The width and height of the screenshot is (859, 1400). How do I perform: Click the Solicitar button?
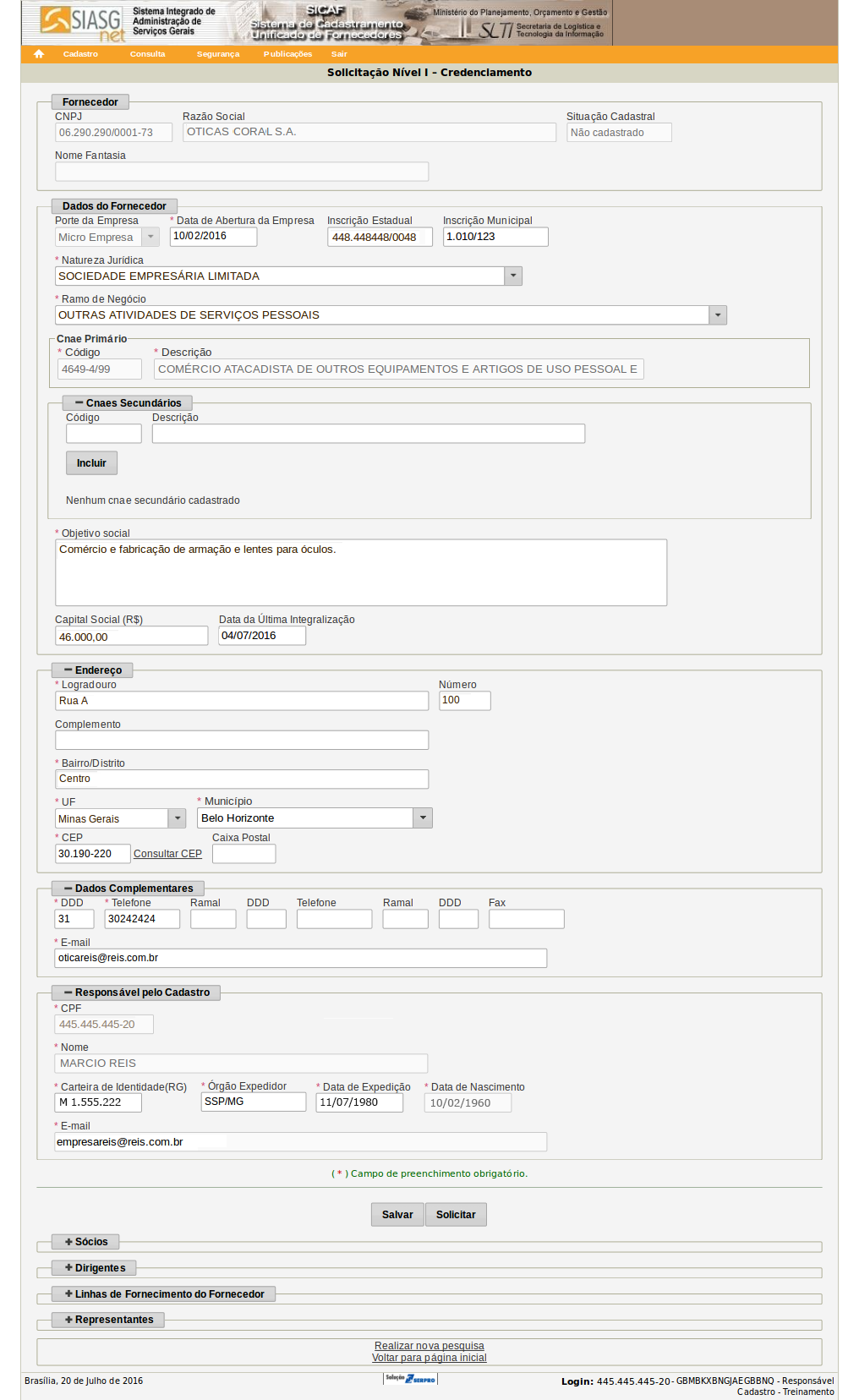tap(456, 1215)
